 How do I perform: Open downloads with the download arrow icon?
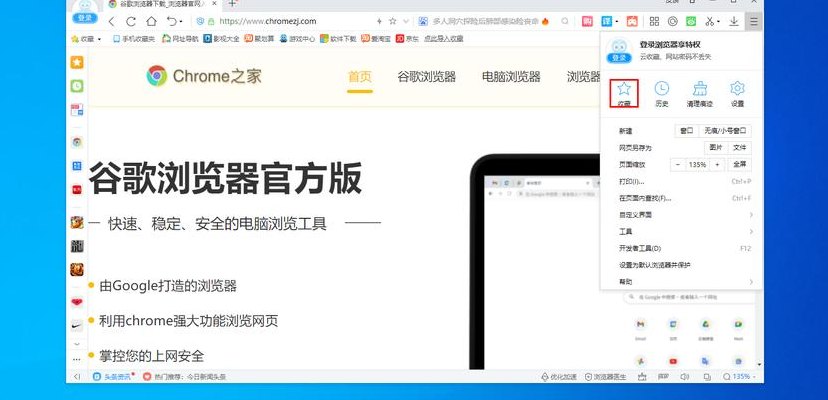tap(734, 21)
